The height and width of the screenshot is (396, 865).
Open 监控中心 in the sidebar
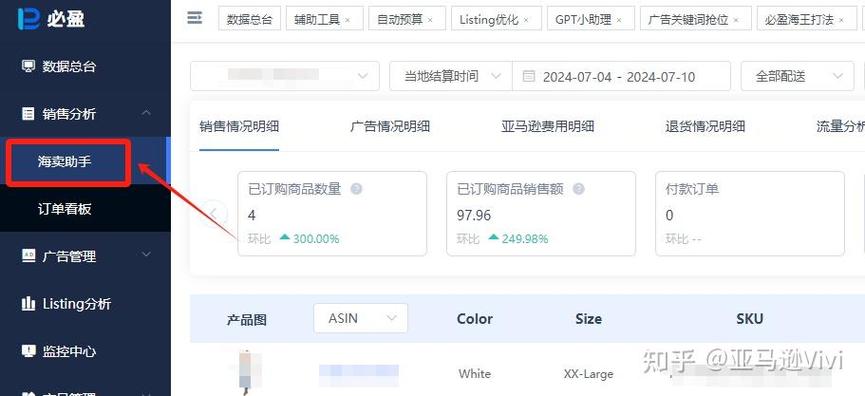(x=70, y=351)
